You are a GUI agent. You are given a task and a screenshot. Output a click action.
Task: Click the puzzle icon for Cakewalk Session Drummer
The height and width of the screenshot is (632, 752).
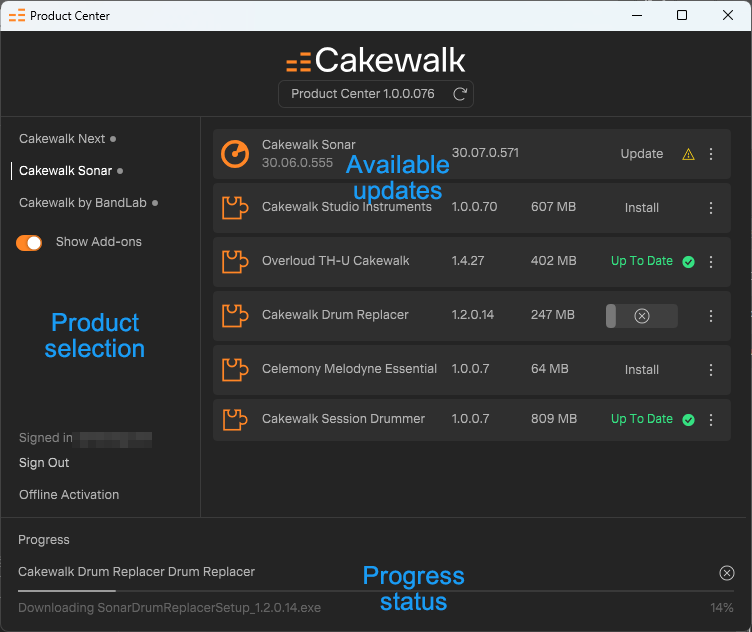[235, 420]
